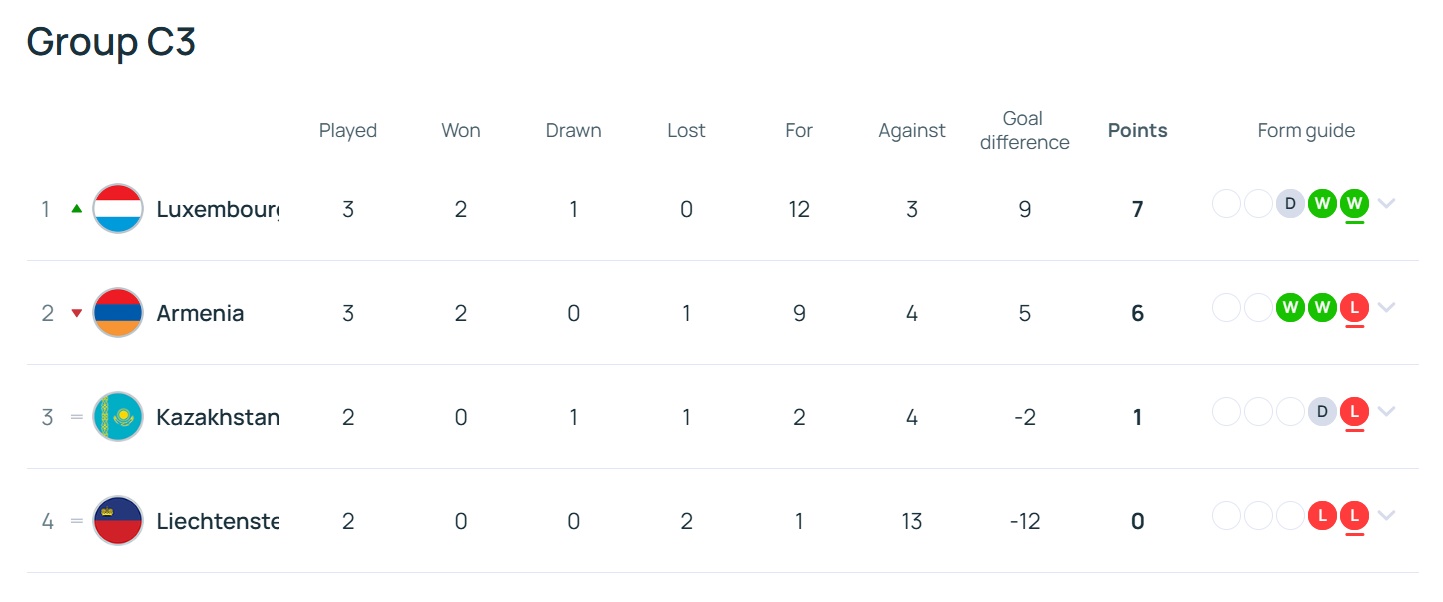Click the Form guide column header
Image resolution: width=1443 pixels, height=602 pixels.
1306,131
